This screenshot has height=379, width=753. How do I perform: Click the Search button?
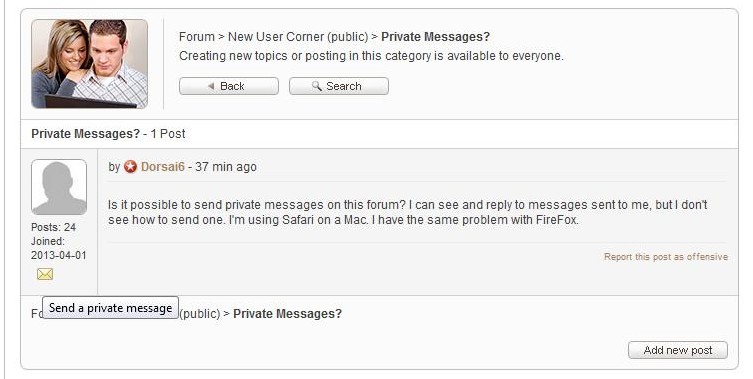(x=339, y=86)
